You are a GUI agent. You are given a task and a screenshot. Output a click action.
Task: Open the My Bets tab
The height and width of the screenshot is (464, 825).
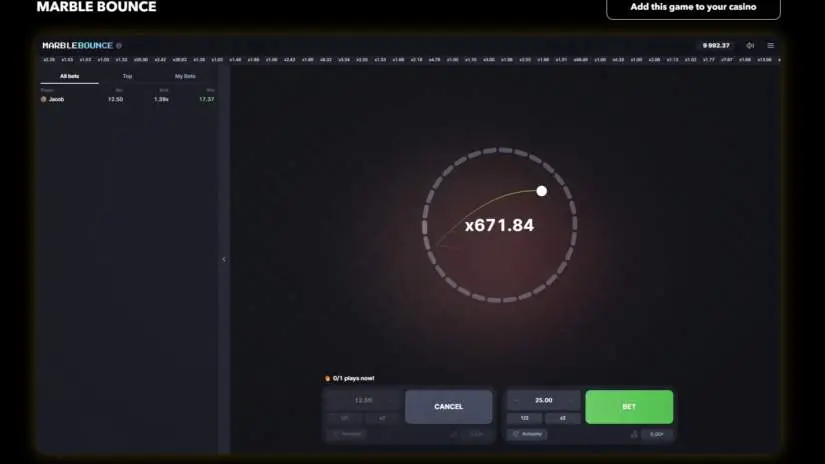185,76
